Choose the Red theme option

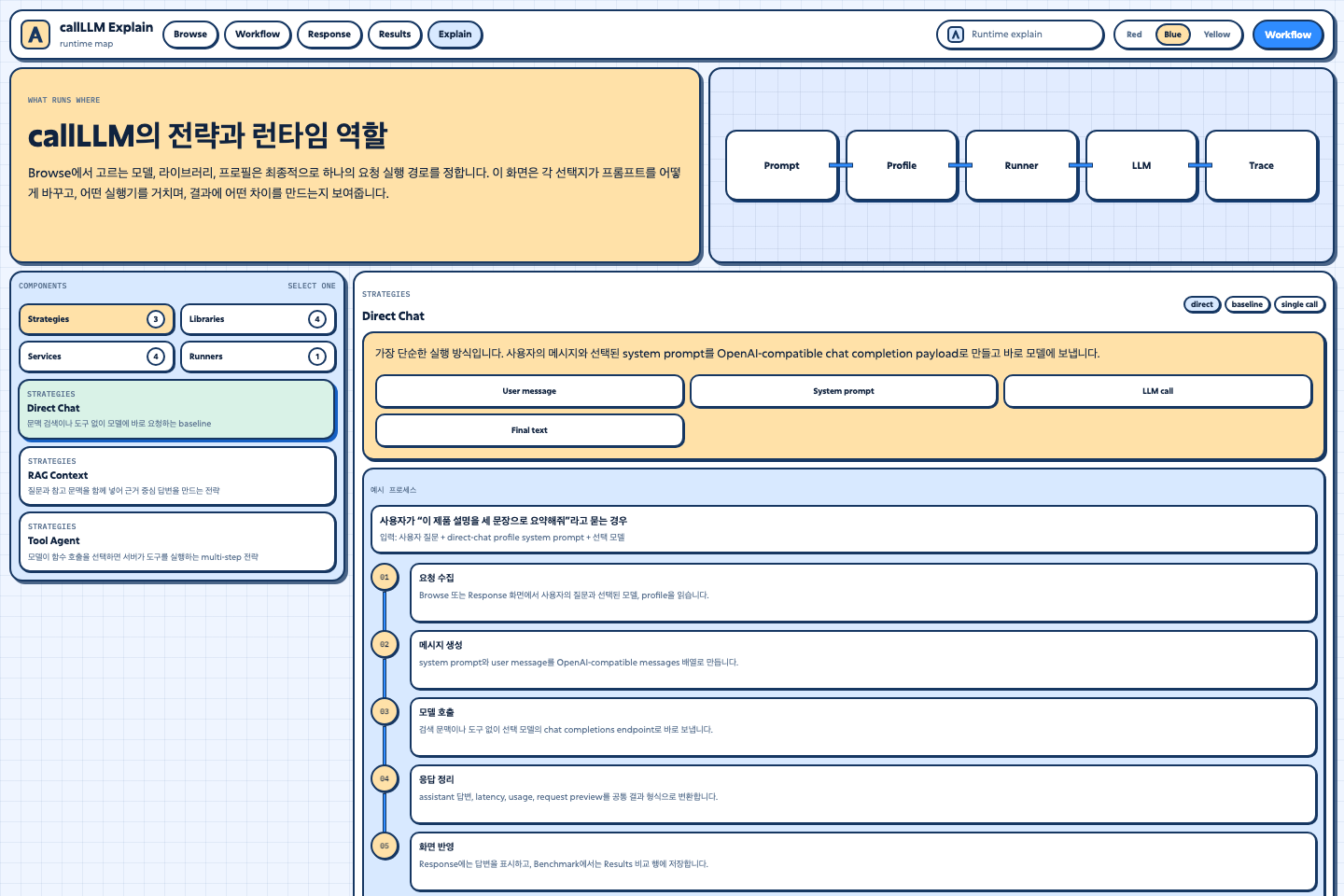1134,35
